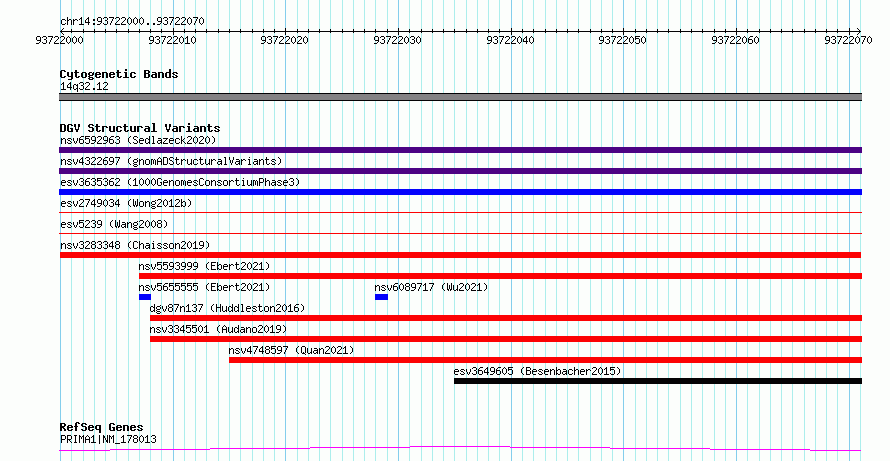Select the blue esv3635362 variant bar
890x461 pixels.
pyautogui.click(x=460, y=192)
